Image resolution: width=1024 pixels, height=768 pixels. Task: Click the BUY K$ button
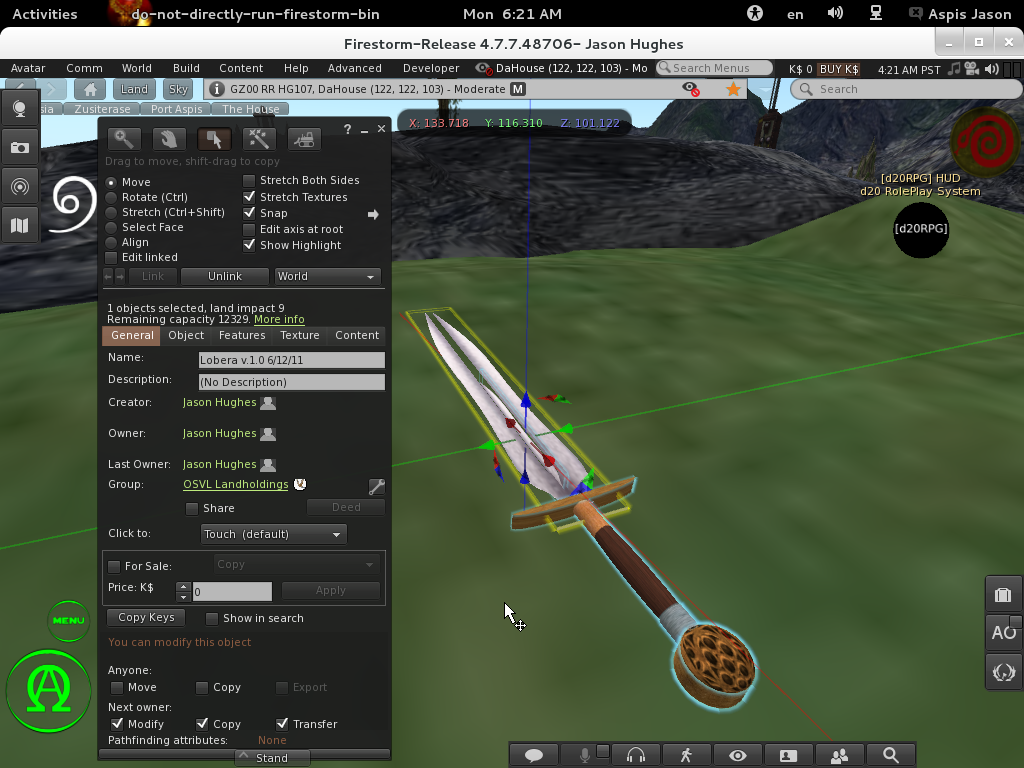839,69
